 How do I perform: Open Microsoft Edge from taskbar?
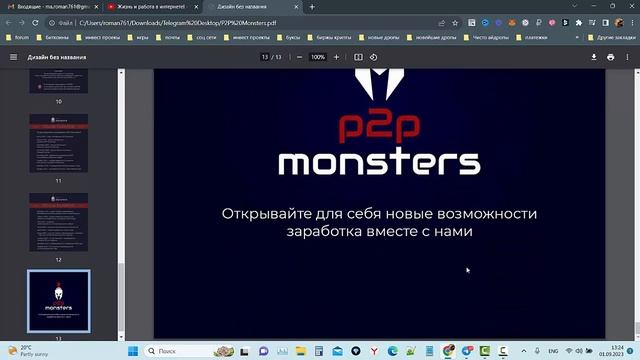[x=393, y=351]
